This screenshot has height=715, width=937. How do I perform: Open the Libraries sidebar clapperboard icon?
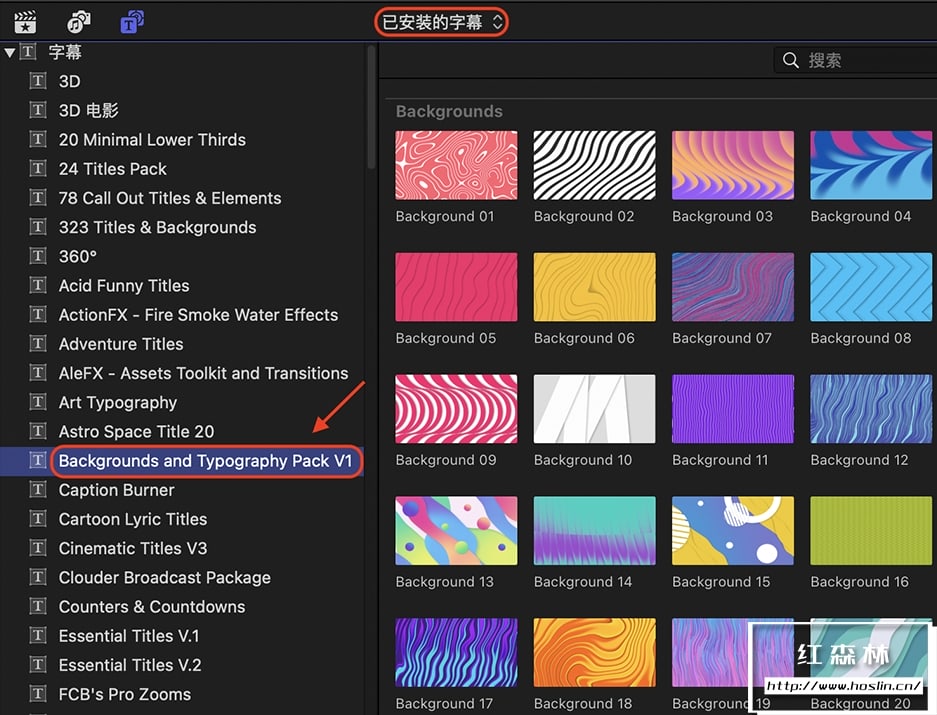tap(25, 22)
